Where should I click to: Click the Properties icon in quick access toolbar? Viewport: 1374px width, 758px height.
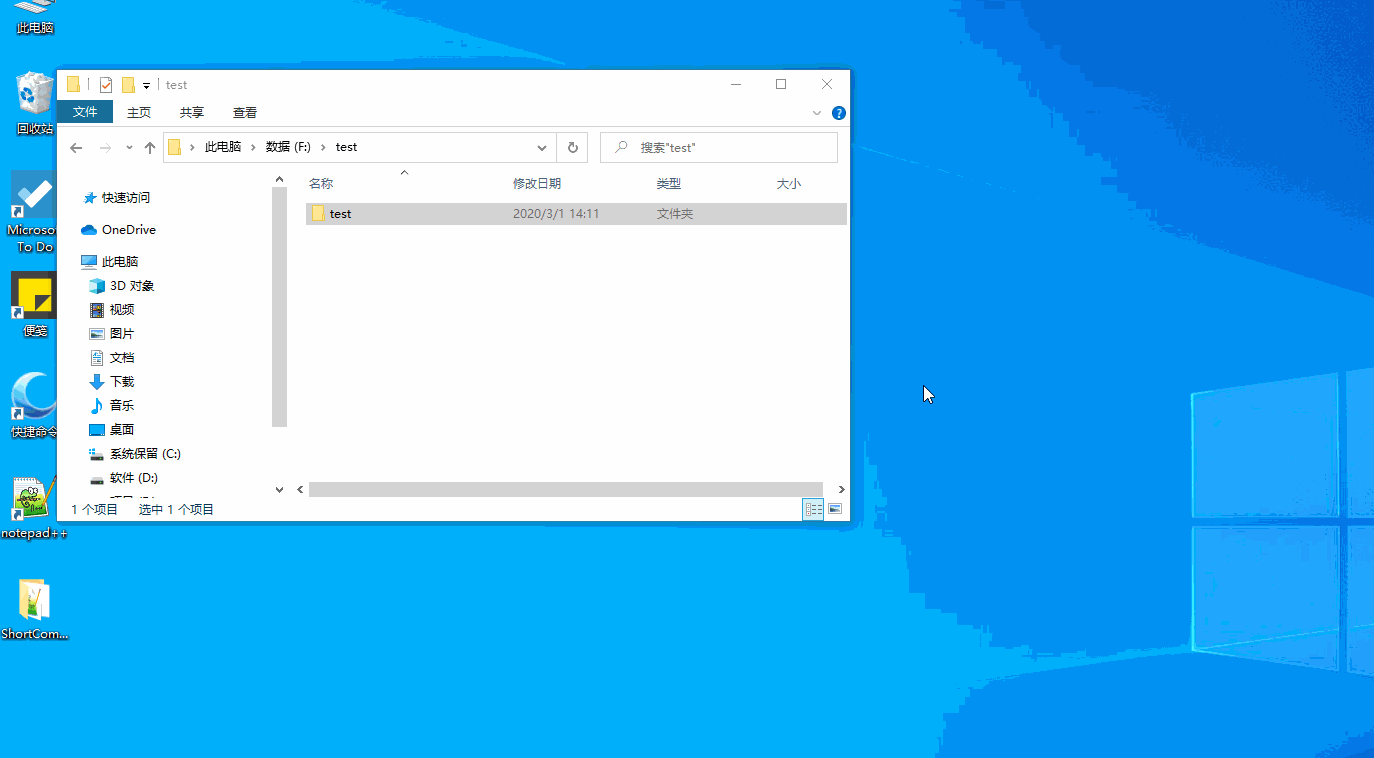pos(106,85)
